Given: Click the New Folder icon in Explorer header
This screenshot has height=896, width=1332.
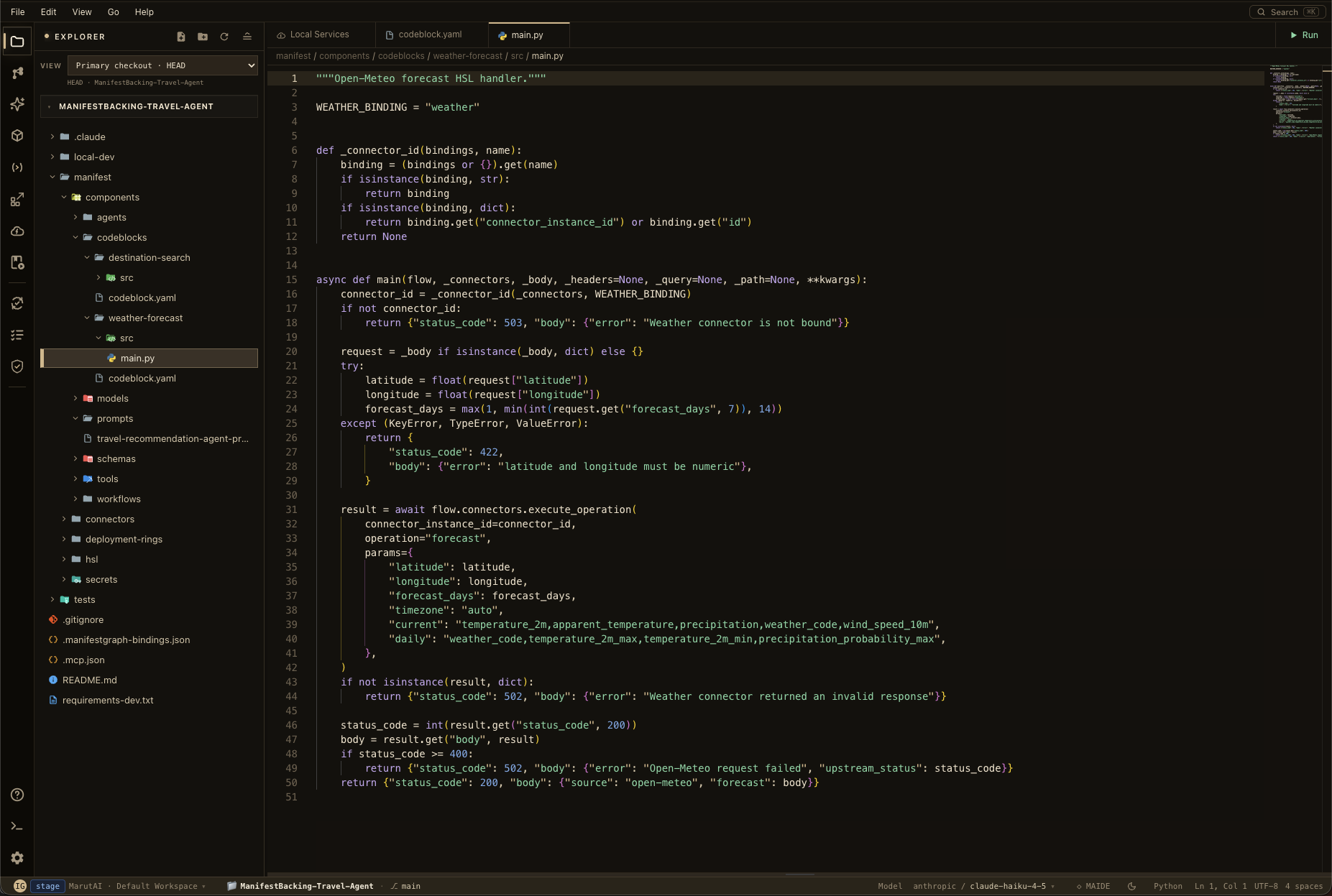Looking at the screenshot, I should click(203, 37).
